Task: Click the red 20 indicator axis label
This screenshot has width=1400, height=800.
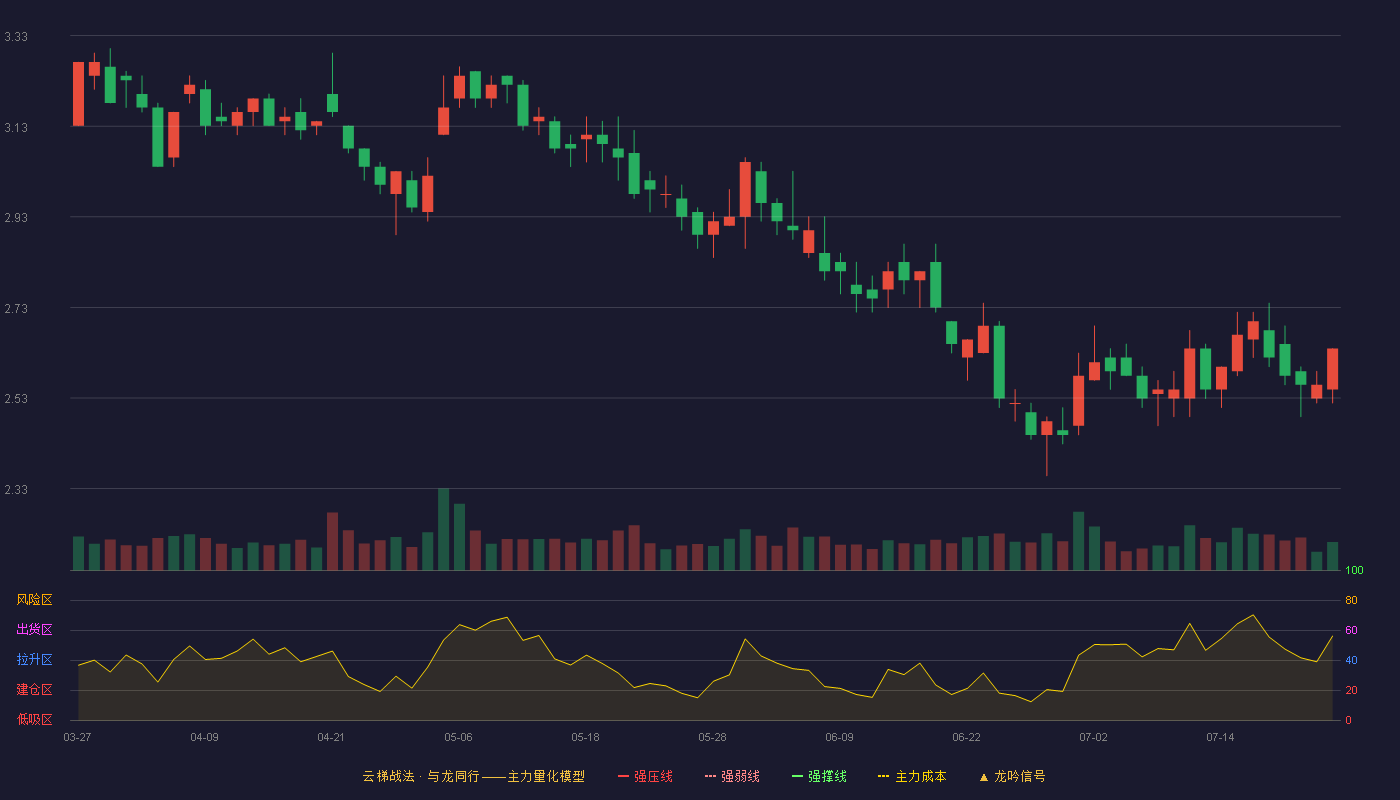Action: point(1351,691)
